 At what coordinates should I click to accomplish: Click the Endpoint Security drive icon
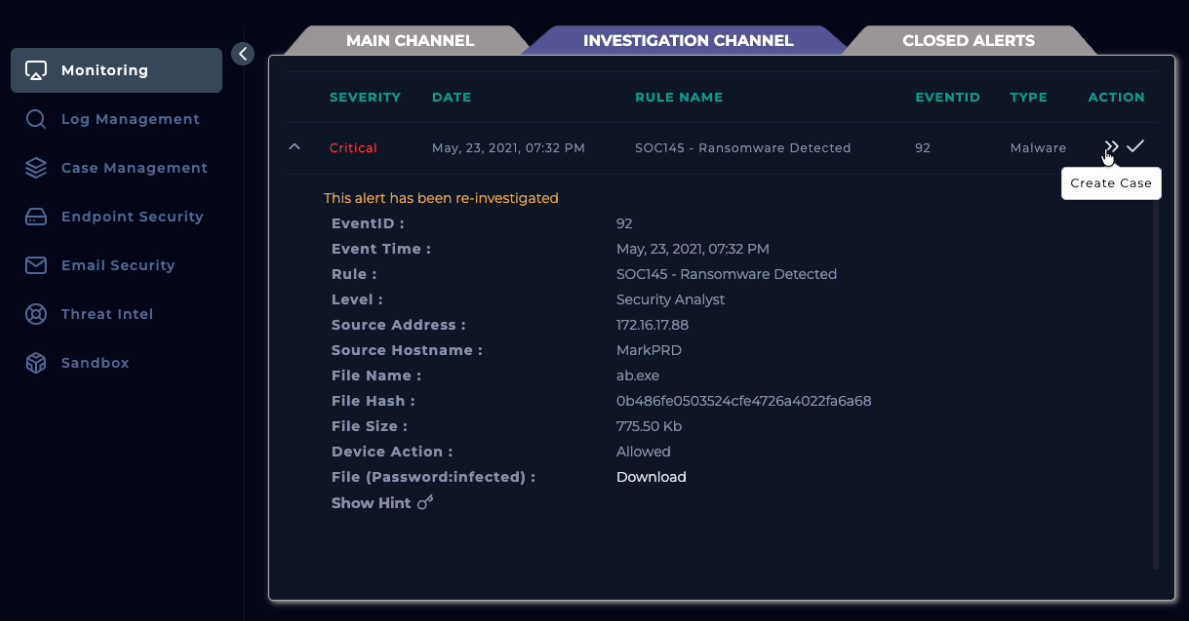36,217
